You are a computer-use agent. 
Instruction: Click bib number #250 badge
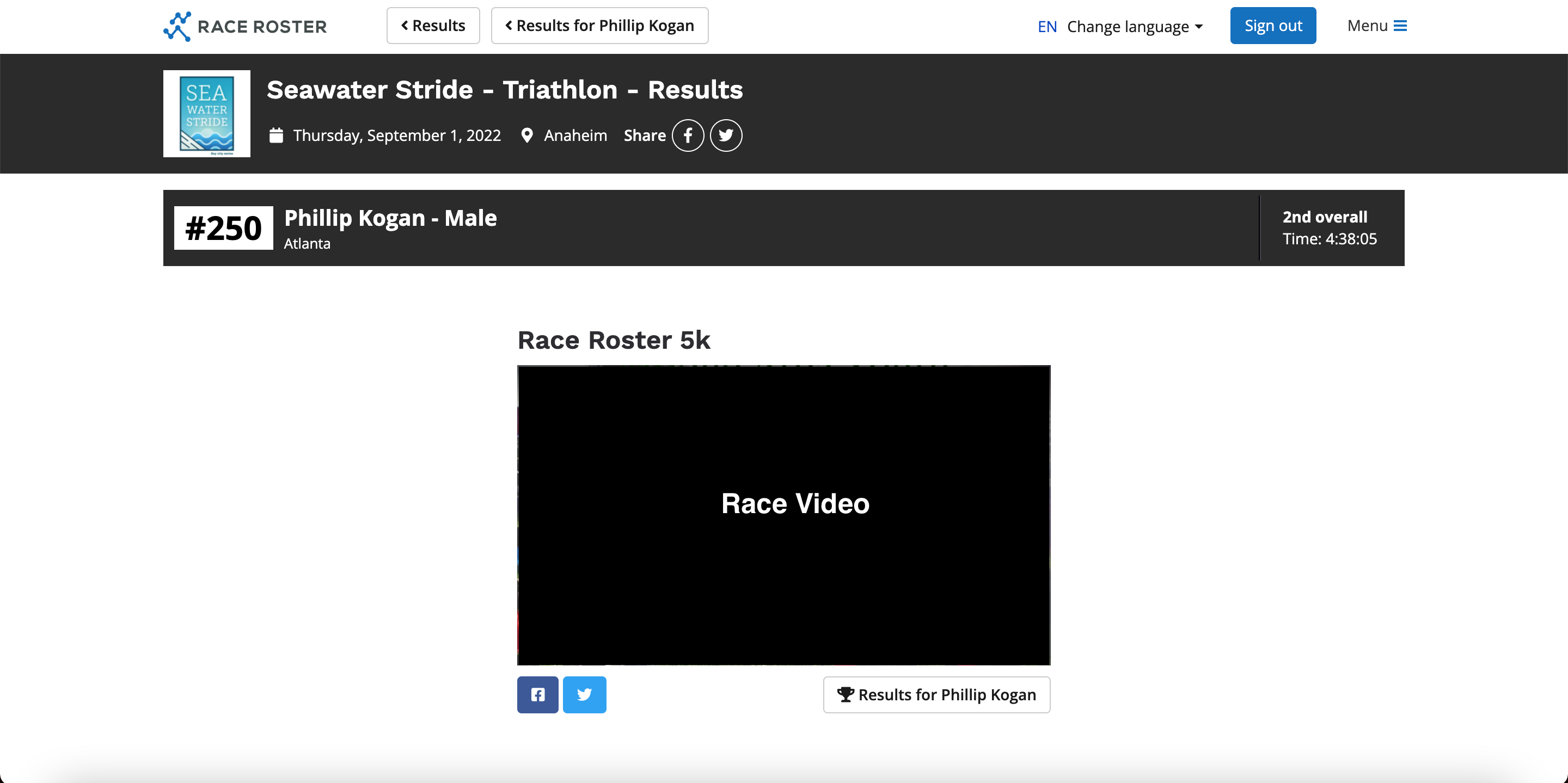(x=223, y=228)
